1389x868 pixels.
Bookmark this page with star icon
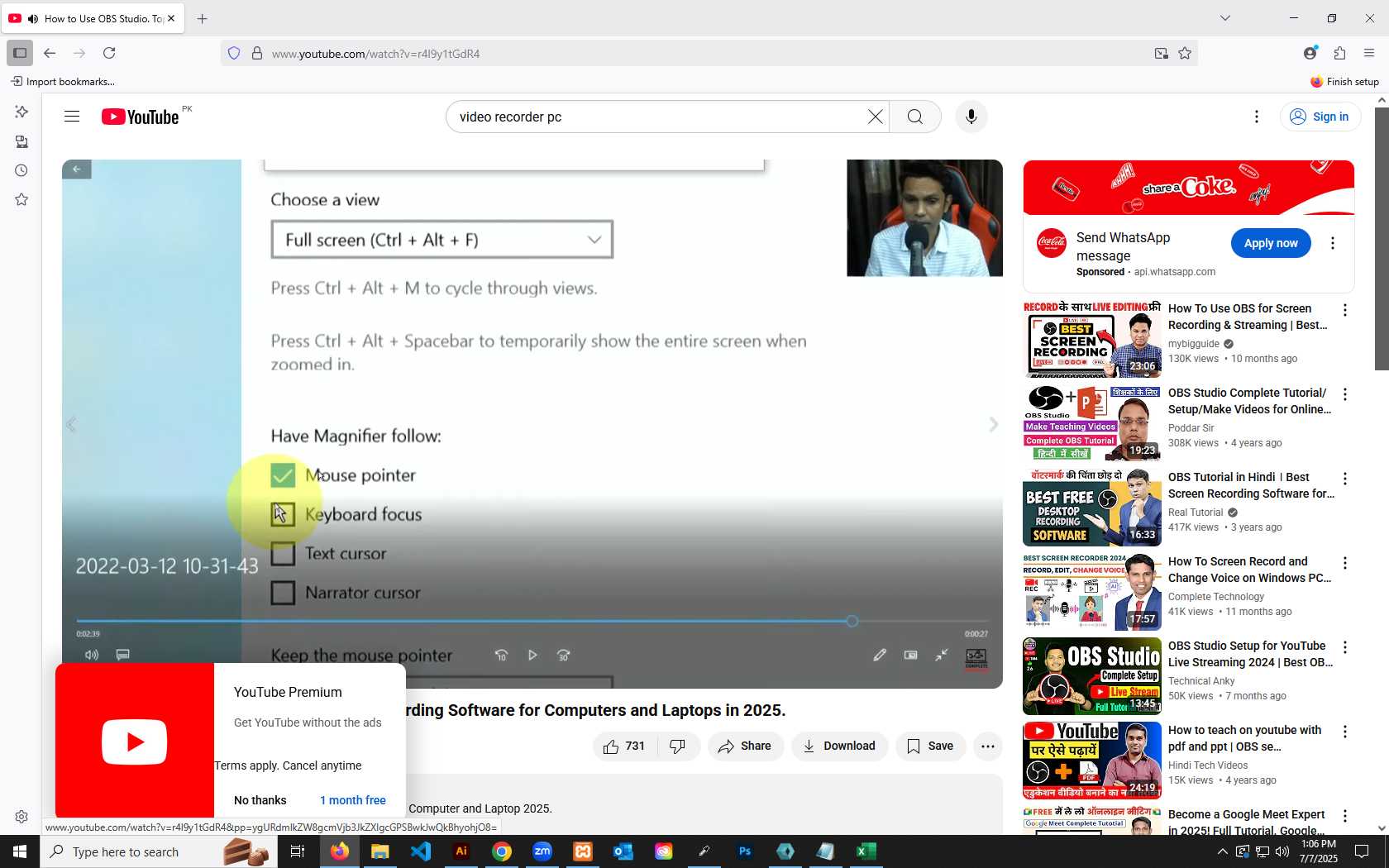point(1185,53)
